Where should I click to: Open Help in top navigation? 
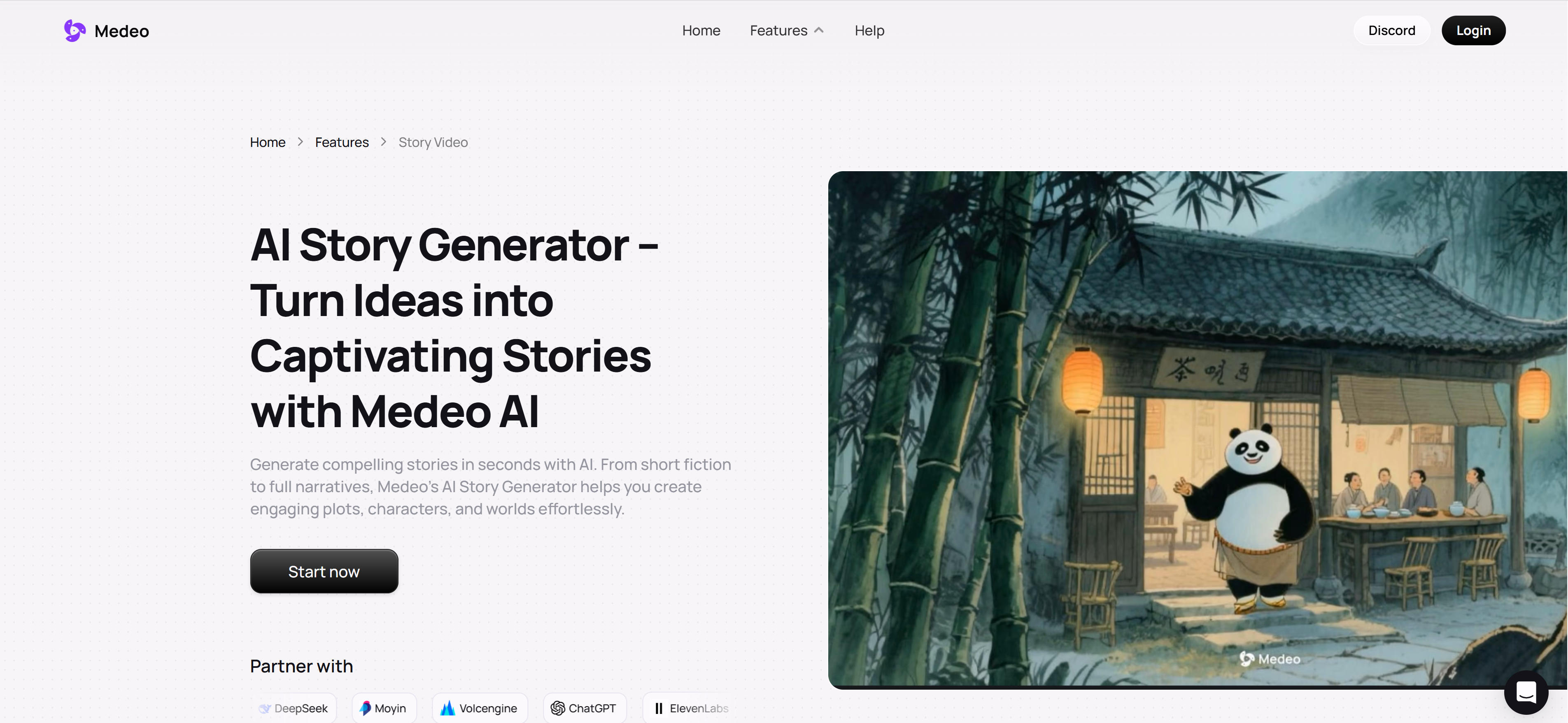point(869,30)
